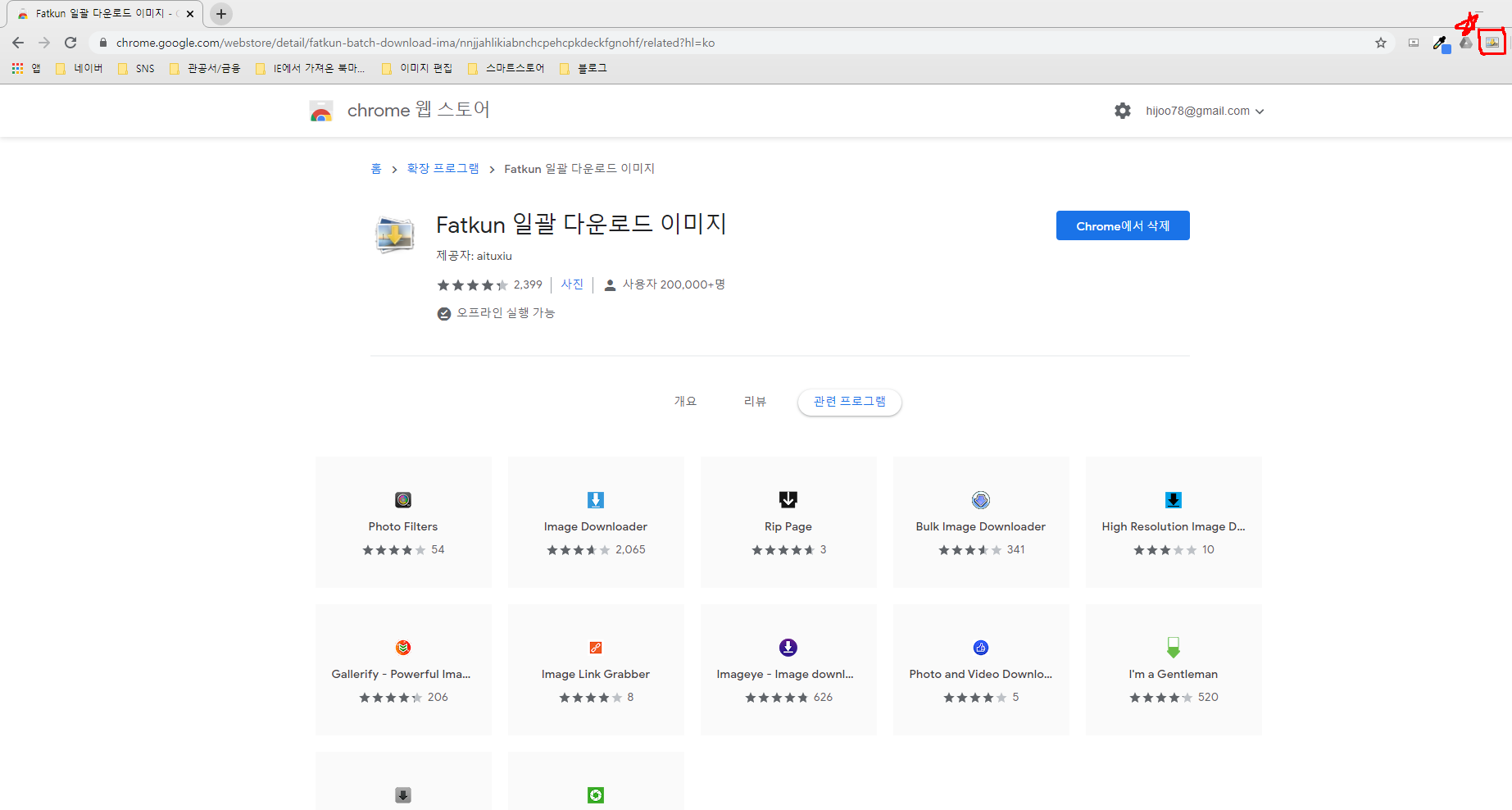Close the Fatkun tab

point(190,14)
